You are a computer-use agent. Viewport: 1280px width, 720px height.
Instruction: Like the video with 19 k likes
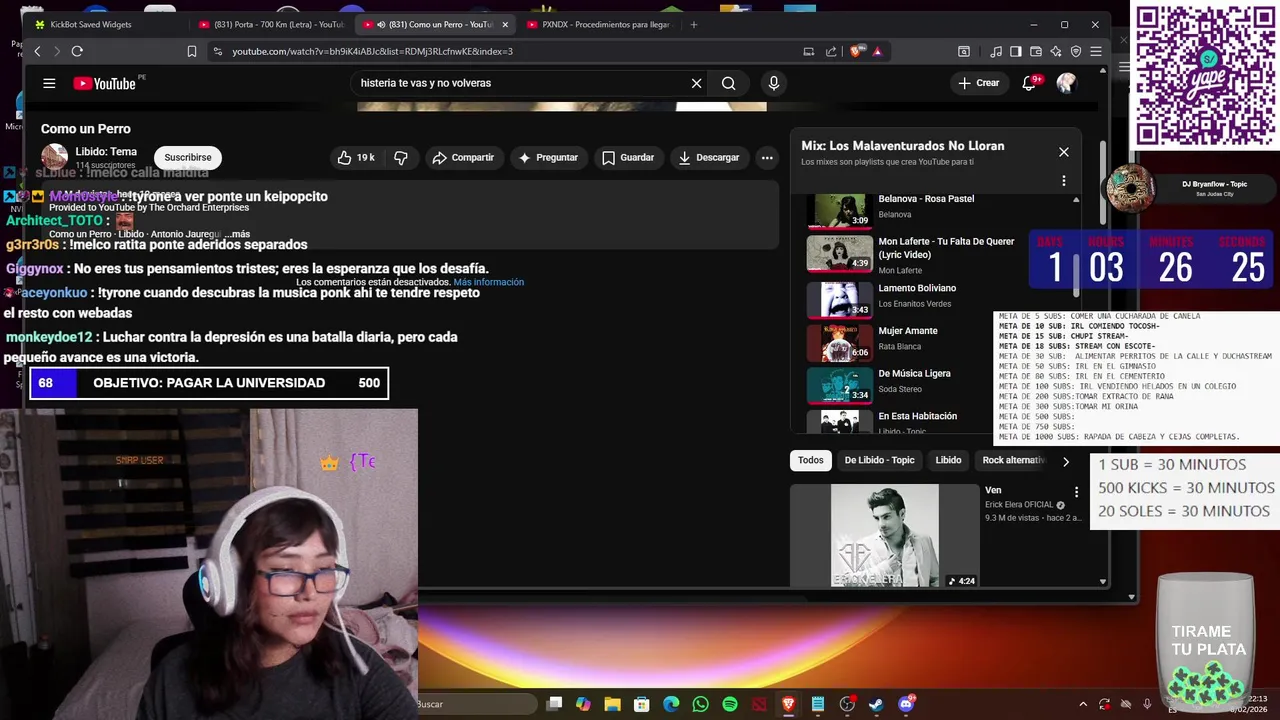coord(356,157)
